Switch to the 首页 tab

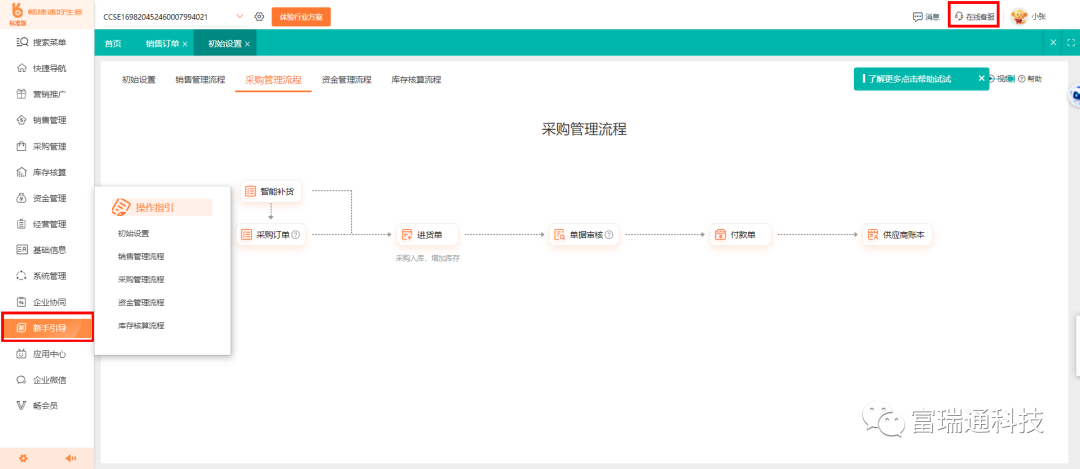(113, 43)
